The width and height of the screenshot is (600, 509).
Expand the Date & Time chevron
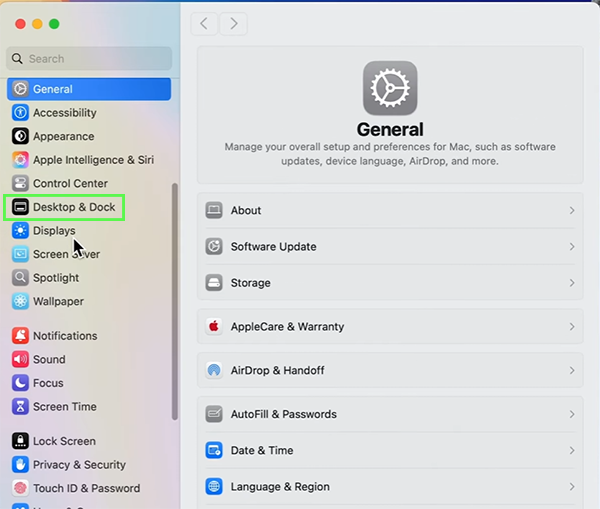(572, 450)
